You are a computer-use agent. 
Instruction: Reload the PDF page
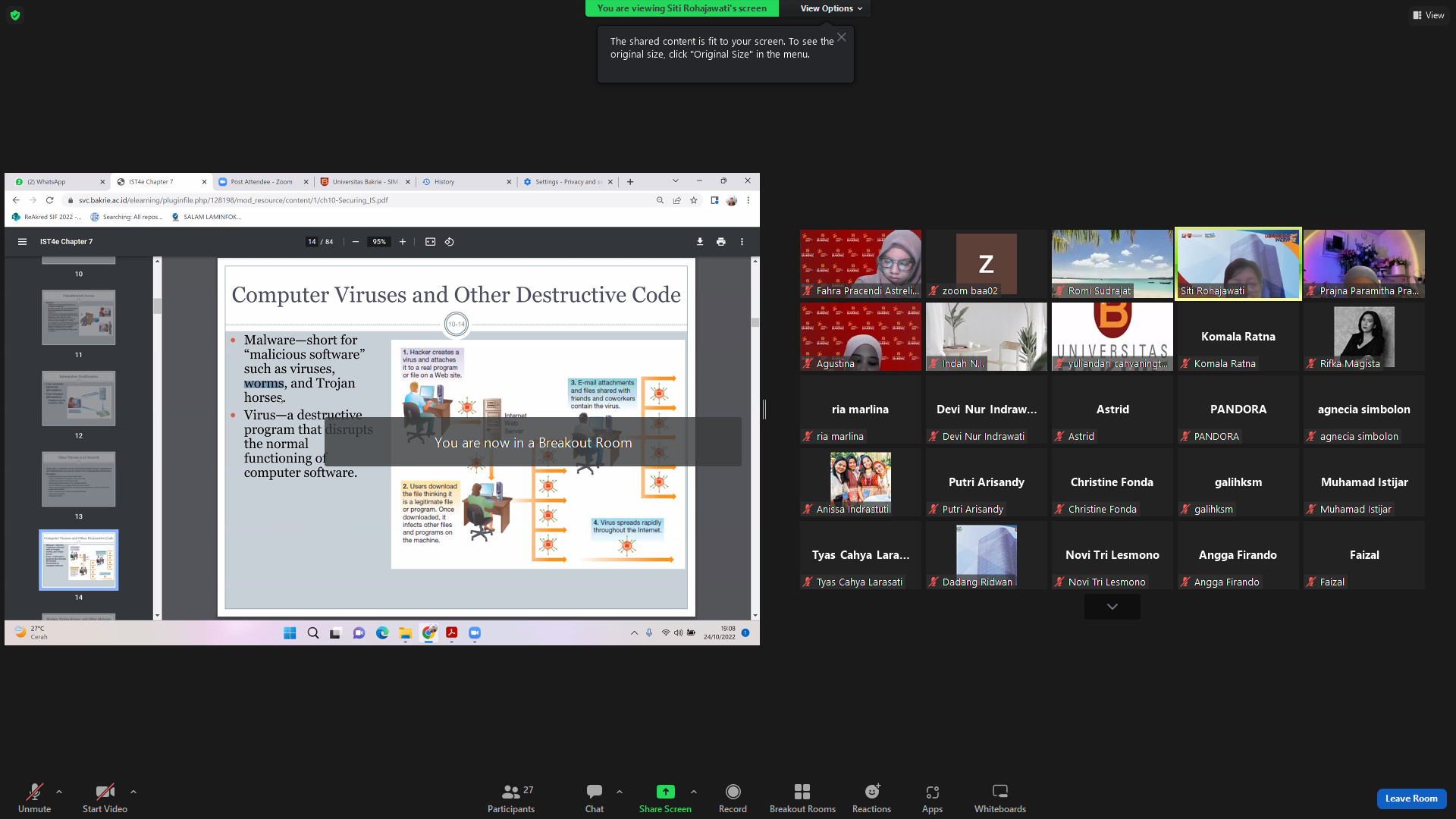[50, 200]
